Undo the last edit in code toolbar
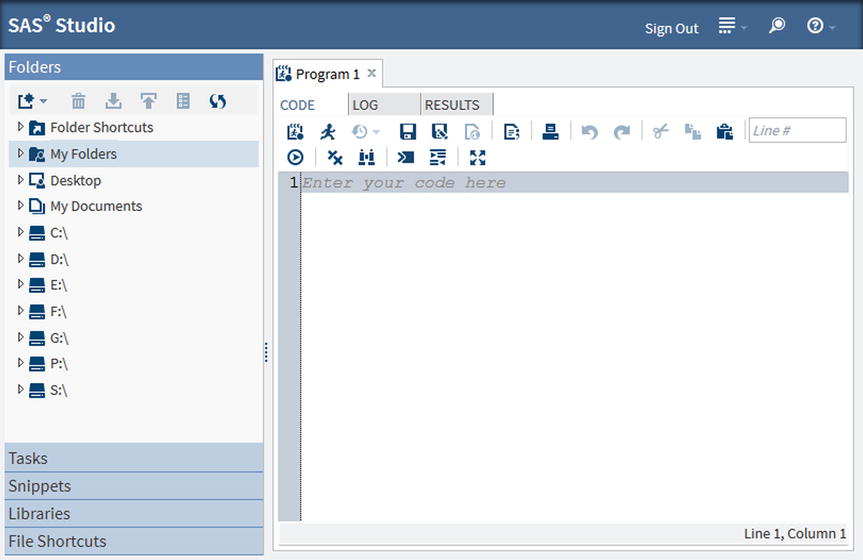The height and width of the screenshot is (560, 863). click(x=589, y=132)
